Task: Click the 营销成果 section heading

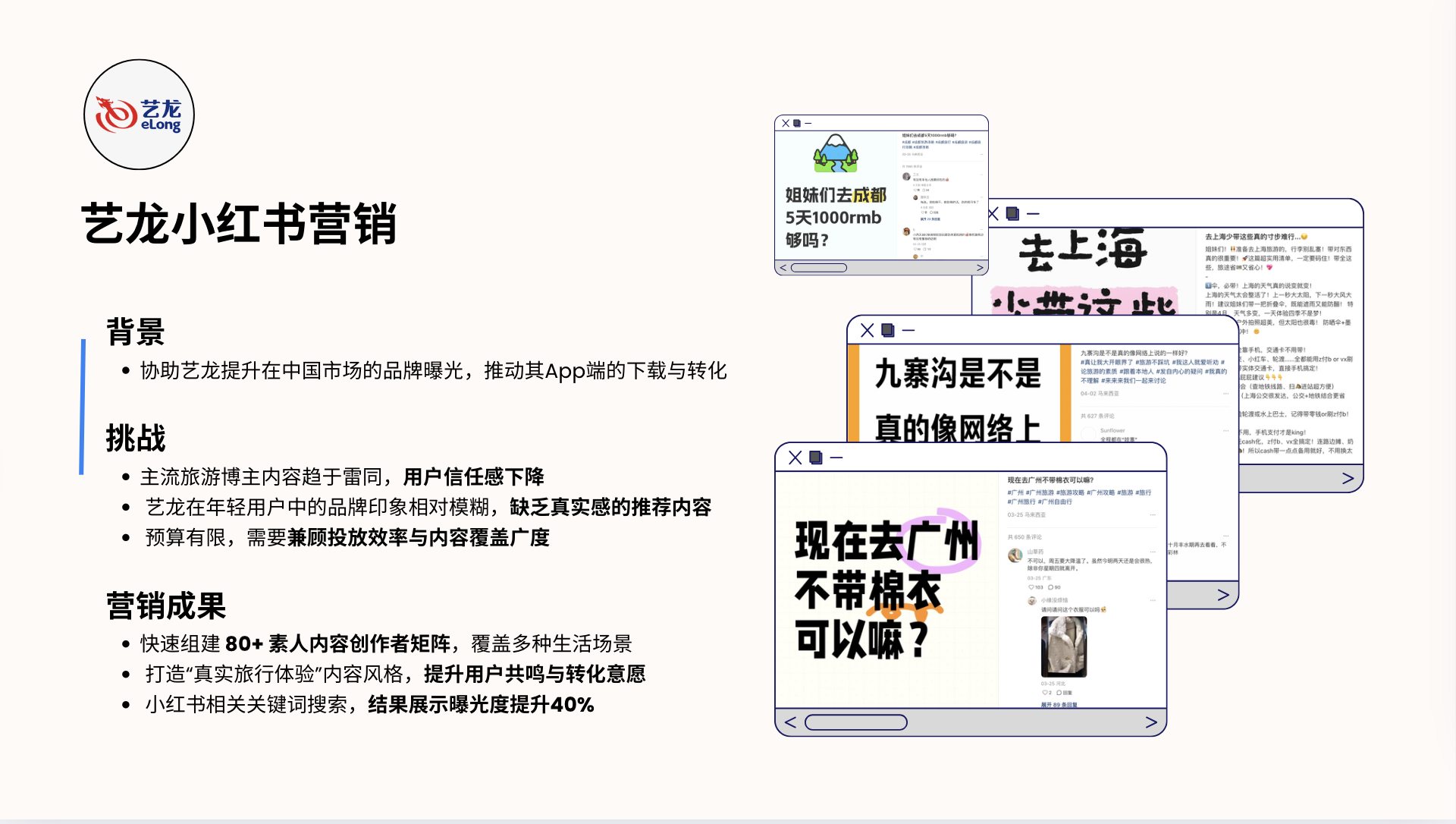Action: pyautogui.click(x=166, y=606)
